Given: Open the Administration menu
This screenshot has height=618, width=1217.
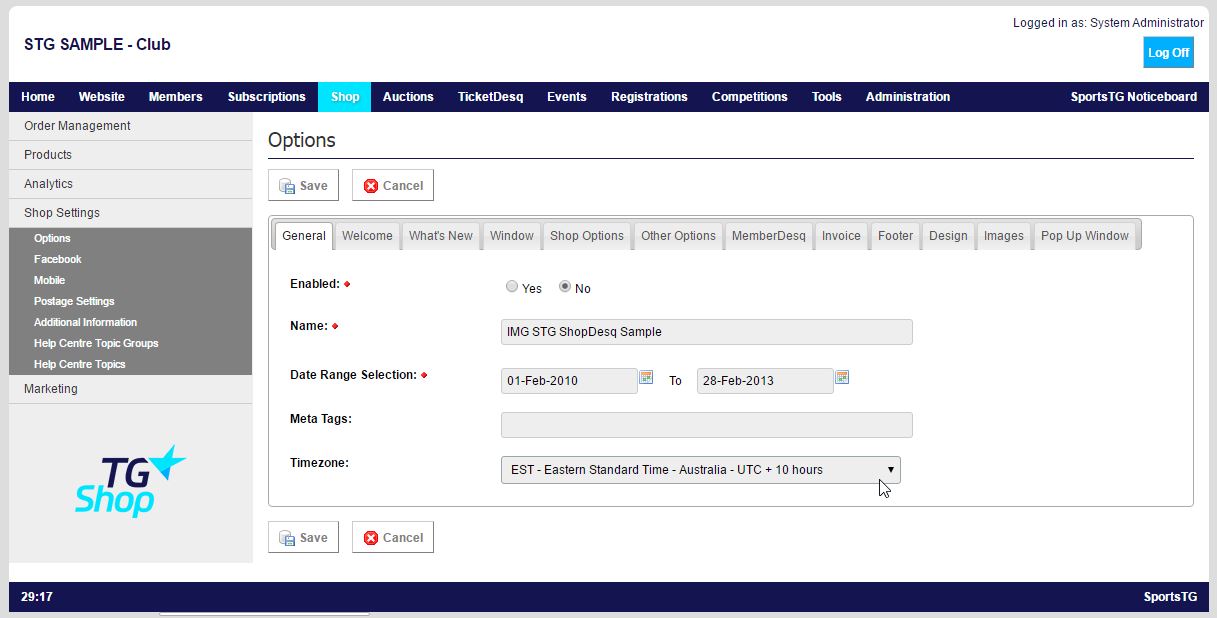Looking at the screenshot, I should click(x=908, y=97).
